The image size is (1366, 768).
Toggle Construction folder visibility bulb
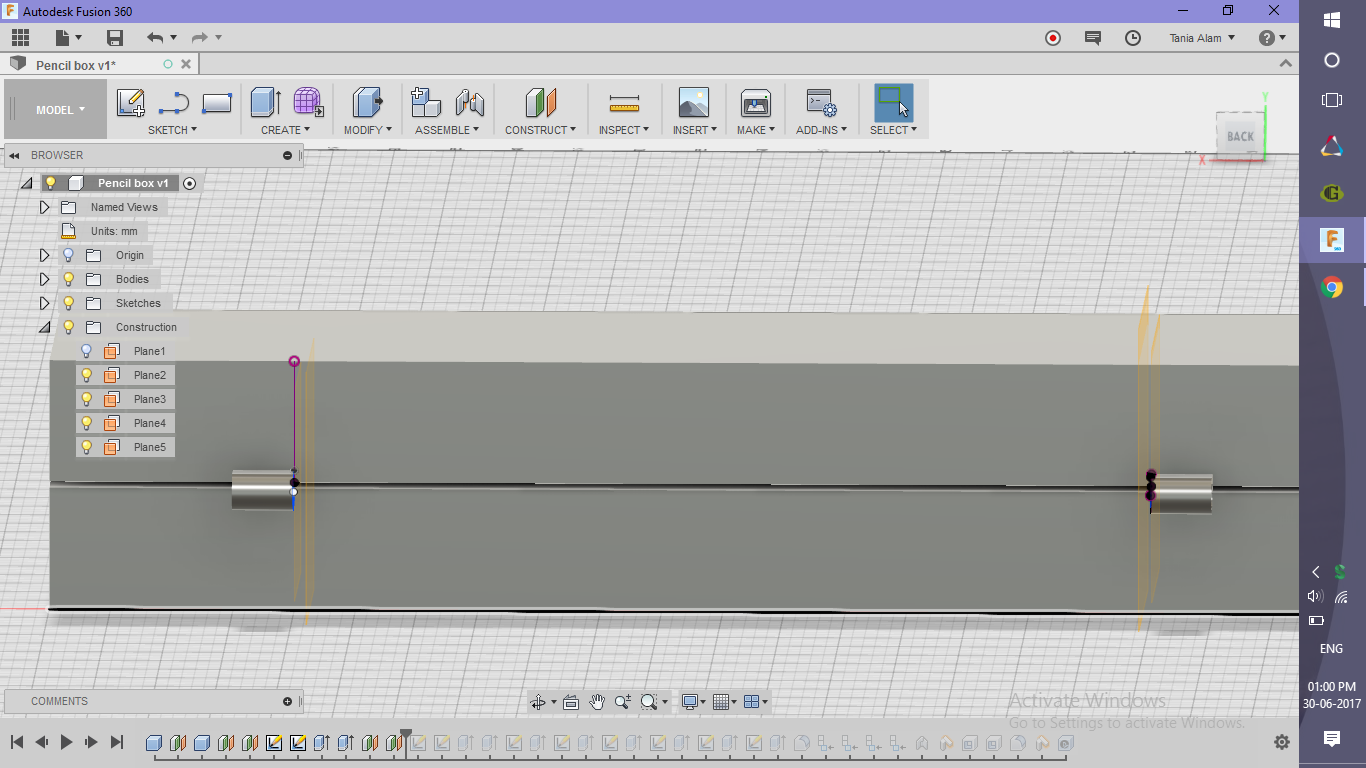coord(69,327)
